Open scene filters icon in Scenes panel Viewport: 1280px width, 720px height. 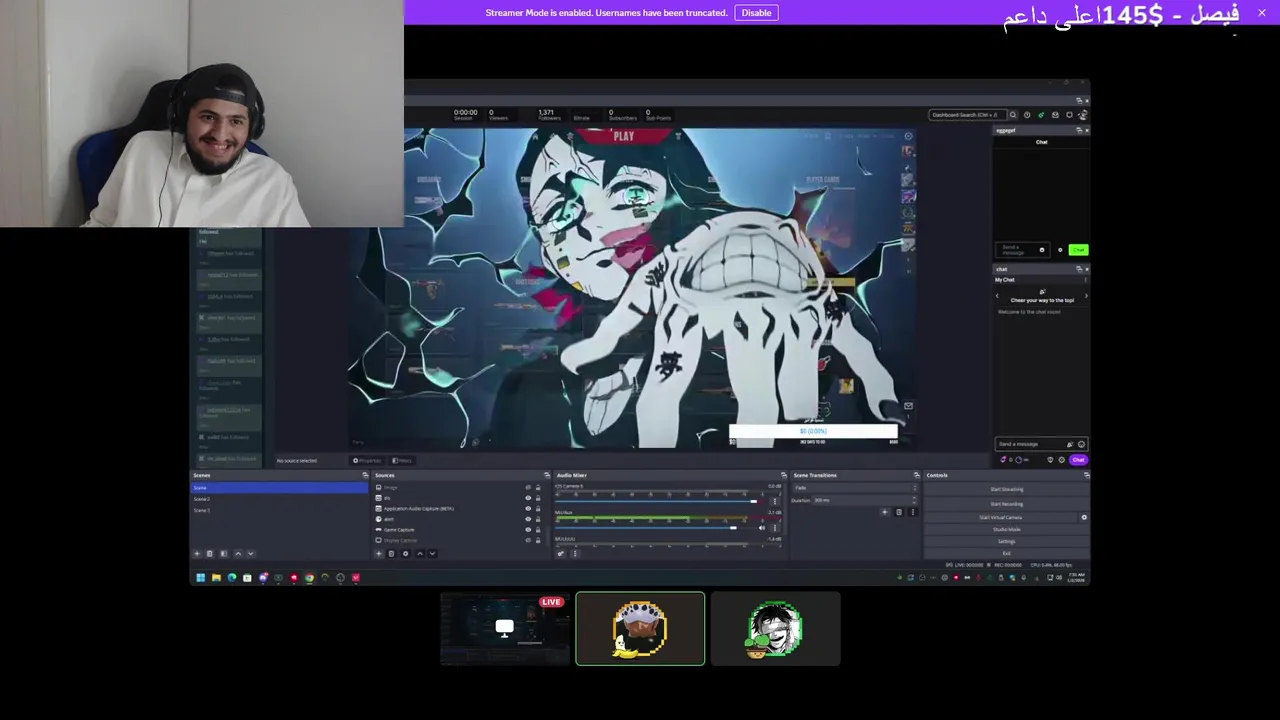click(x=223, y=553)
